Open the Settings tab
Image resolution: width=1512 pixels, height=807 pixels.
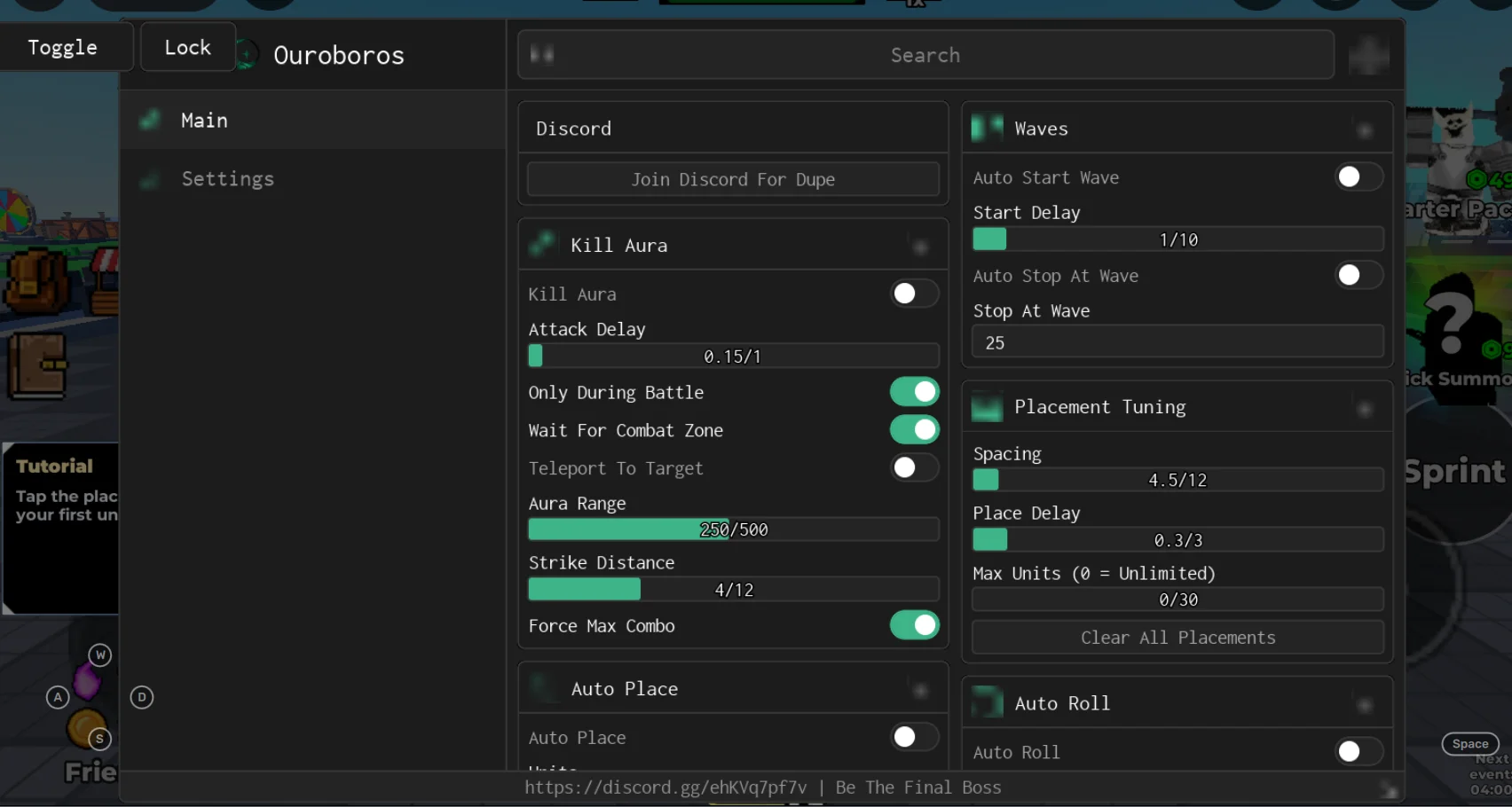(312, 178)
